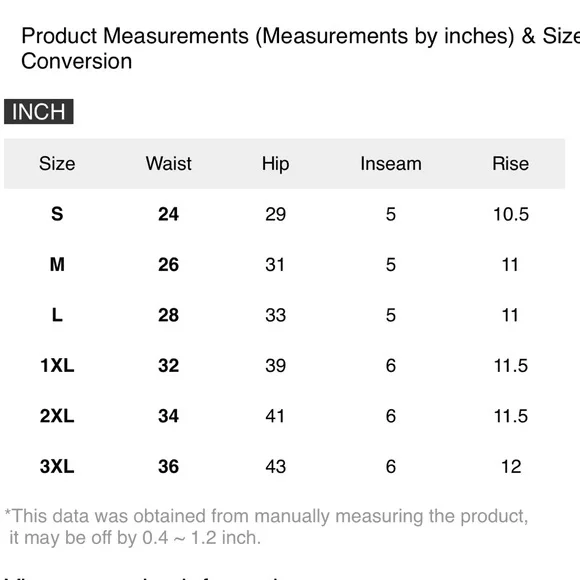This screenshot has height=580, width=580.
Task: Click the Rise column header
Action: (510, 163)
